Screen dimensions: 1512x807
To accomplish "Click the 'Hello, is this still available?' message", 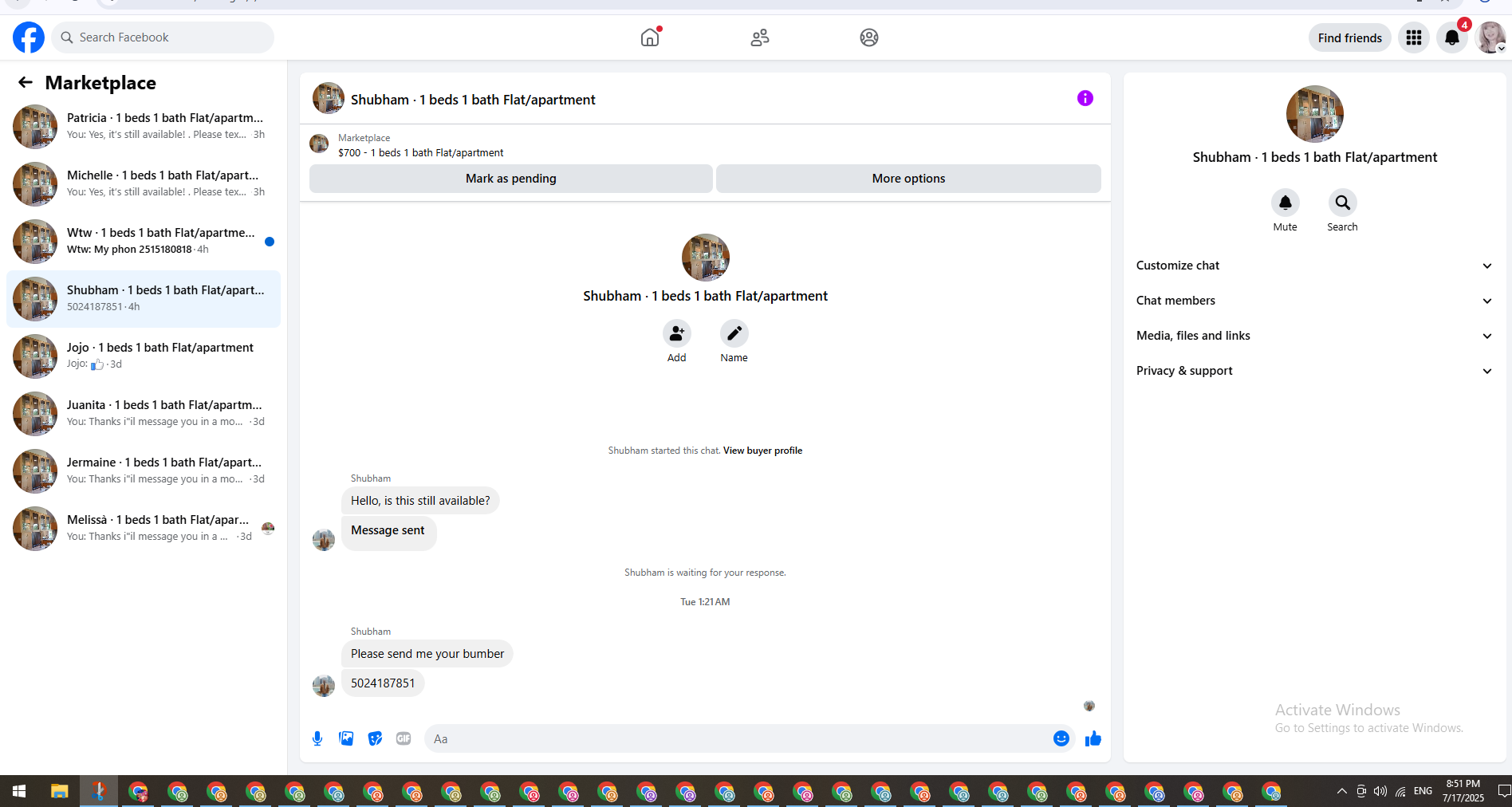I will (x=420, y=501).
